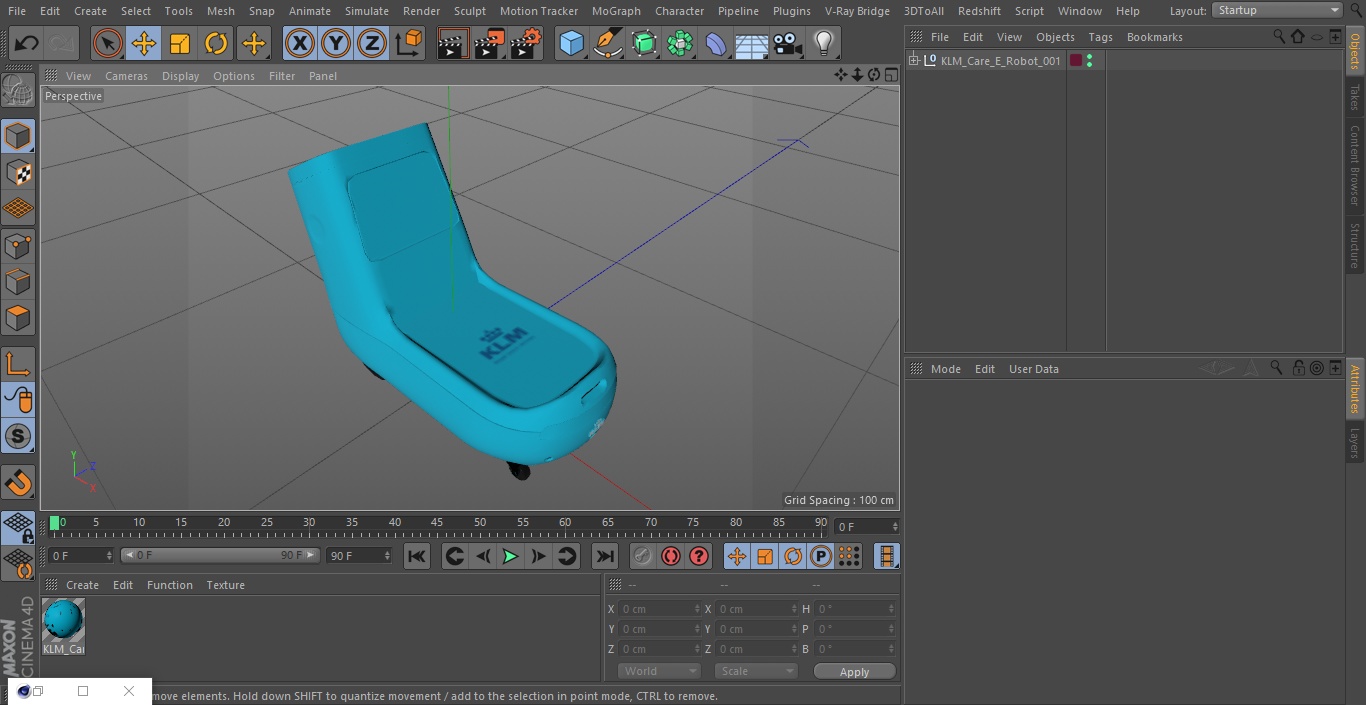Click Perspective viewport label
Image resolution: width=1366 pixels, height=705 pixels.
(x=73, y=96)
